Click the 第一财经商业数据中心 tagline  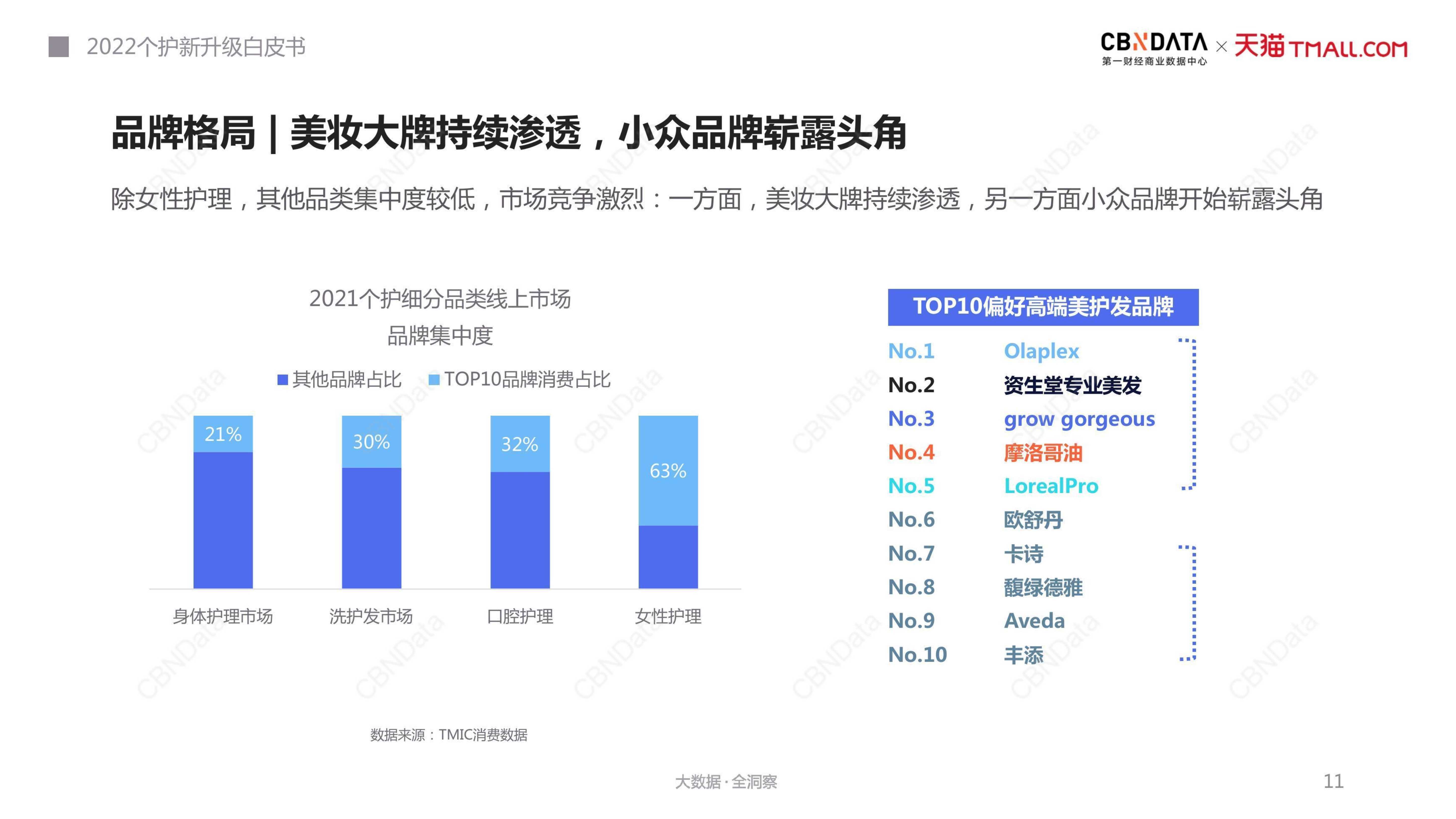[1154, 61]
